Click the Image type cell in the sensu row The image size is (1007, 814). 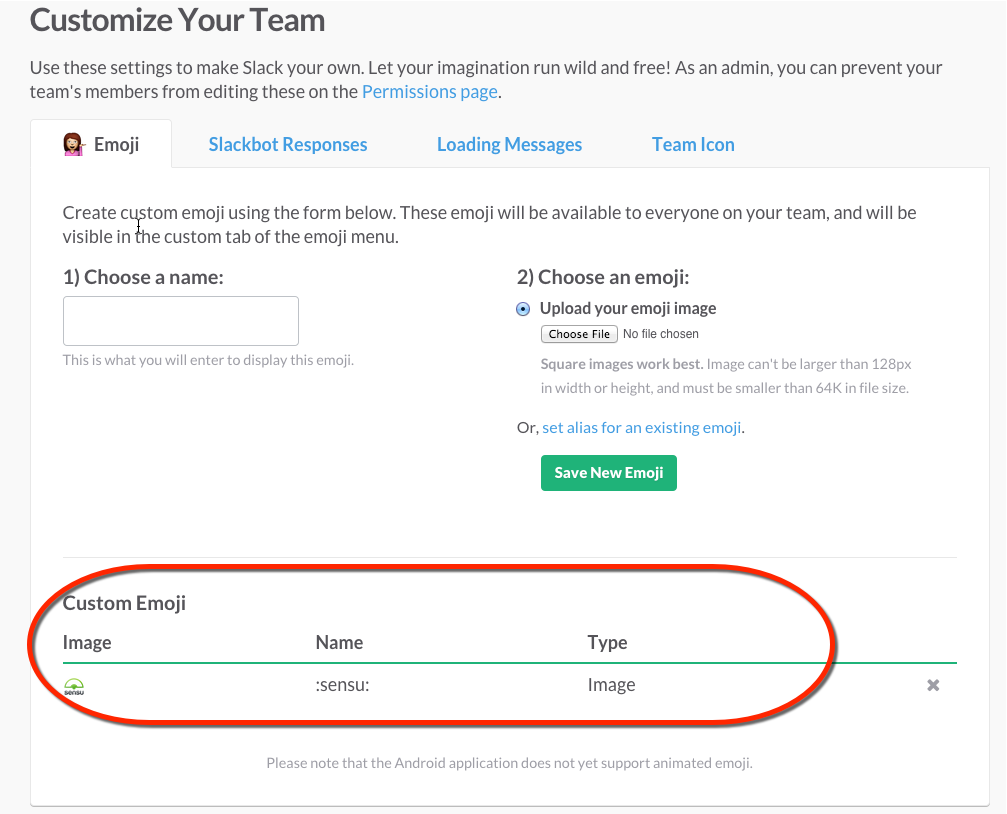coord(611,685)
